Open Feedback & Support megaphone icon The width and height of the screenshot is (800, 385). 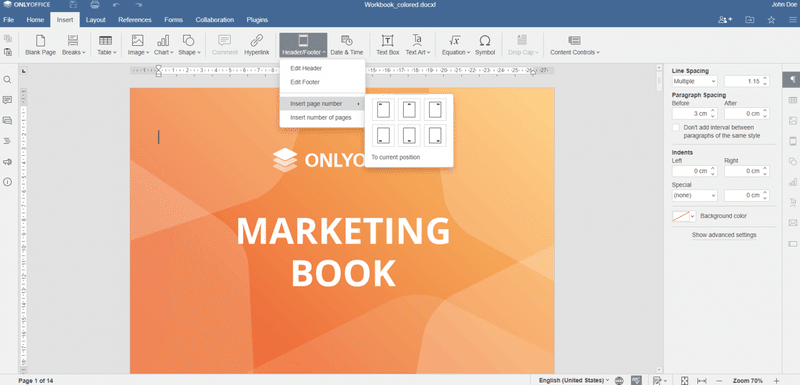pos(7,162)
